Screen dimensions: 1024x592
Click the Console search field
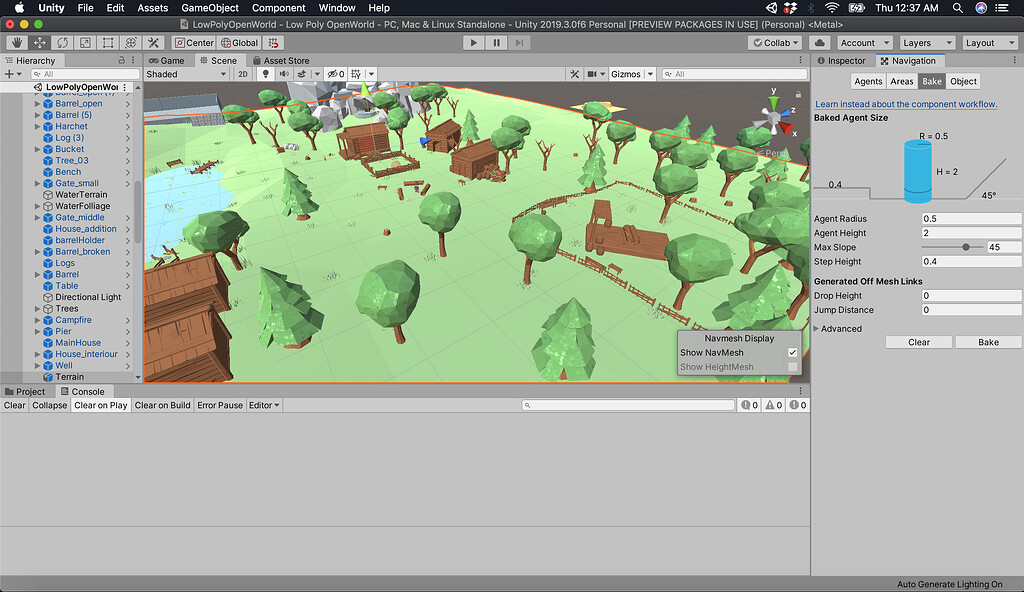point(628,405)
